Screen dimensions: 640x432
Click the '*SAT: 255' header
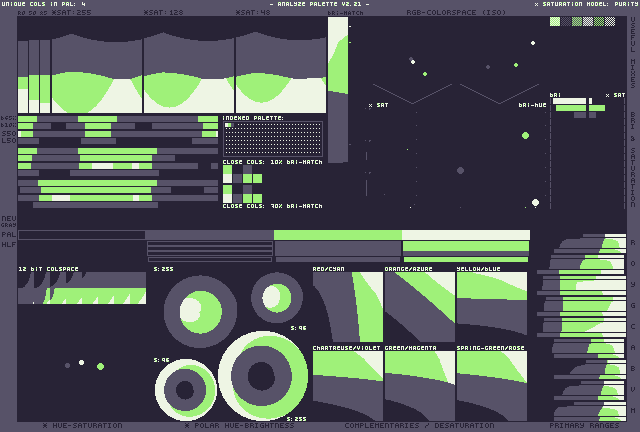72,13
